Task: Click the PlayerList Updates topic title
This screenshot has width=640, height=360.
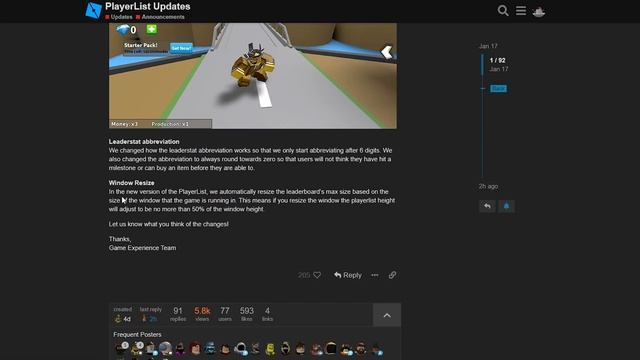Action: pos(148,7)
